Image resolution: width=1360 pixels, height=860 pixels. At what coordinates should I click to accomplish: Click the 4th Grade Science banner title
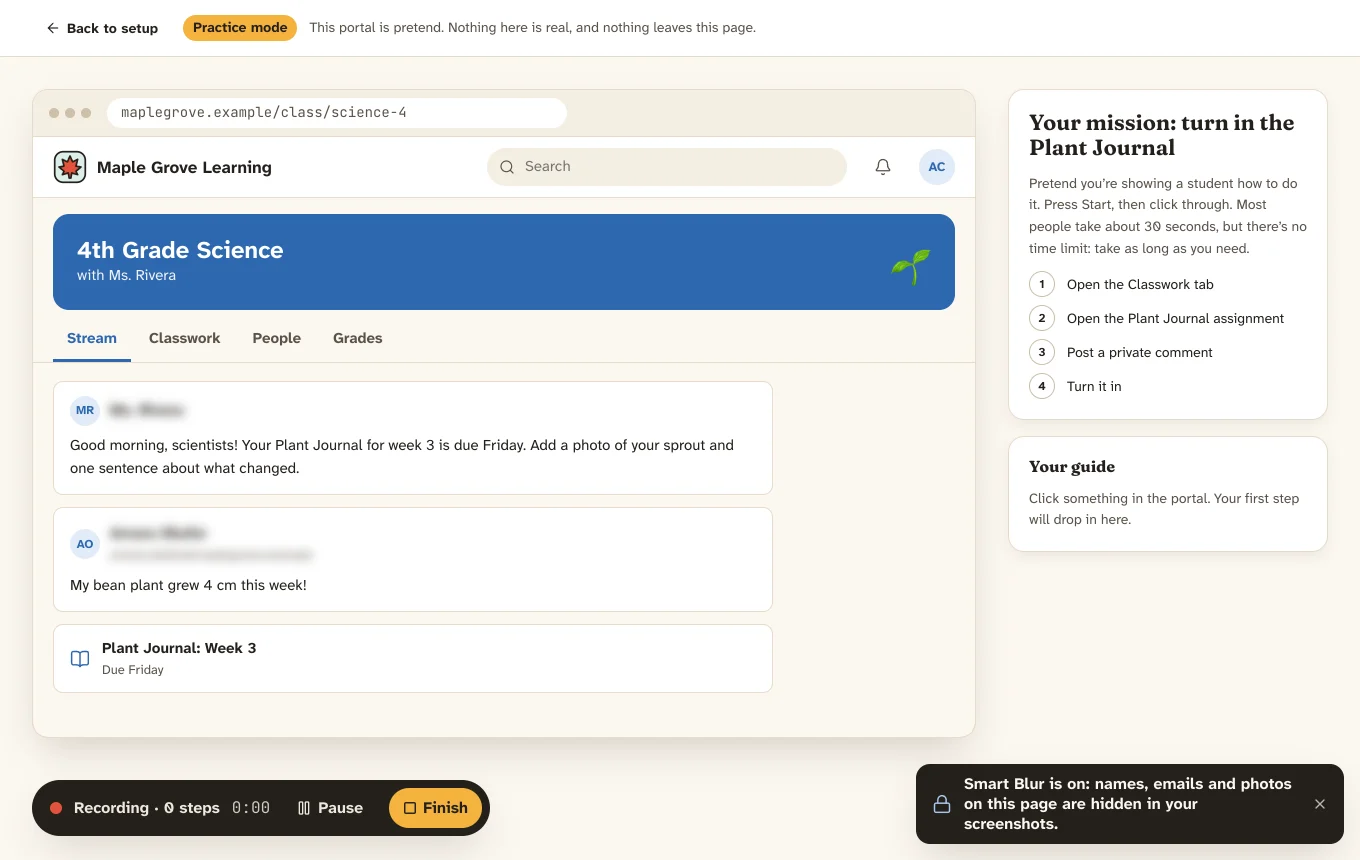pyautogui.click(x=180, y=250)
